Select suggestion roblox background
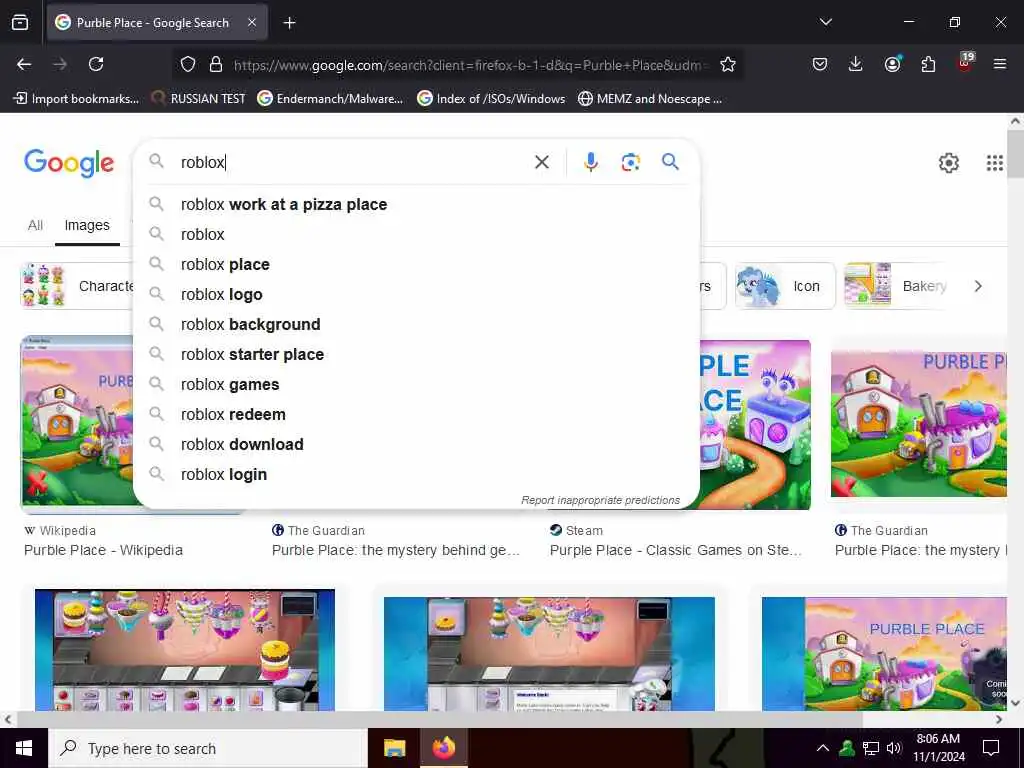 point(416,325)
